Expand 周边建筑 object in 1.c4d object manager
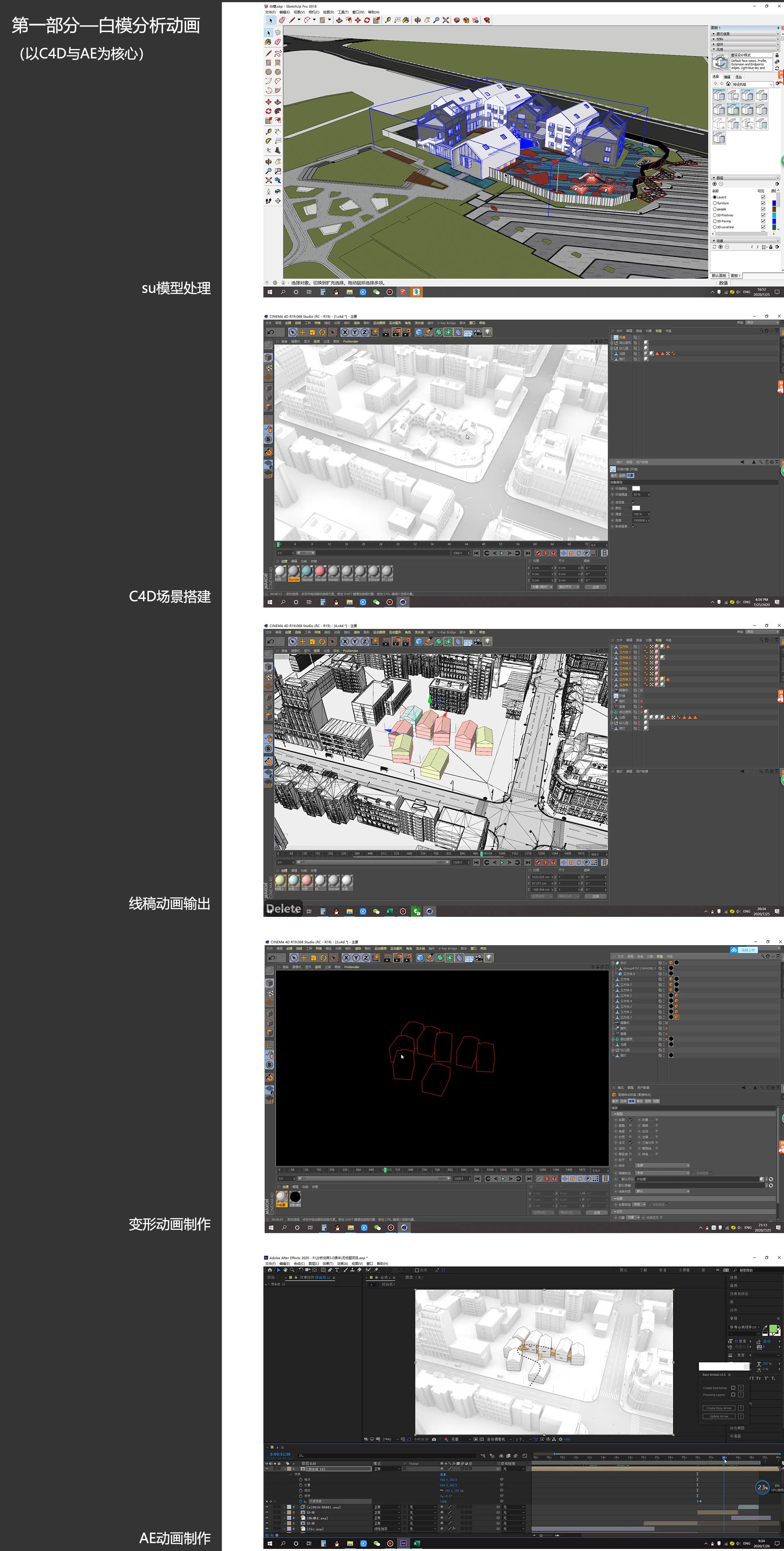 click(x=612, y=342)
